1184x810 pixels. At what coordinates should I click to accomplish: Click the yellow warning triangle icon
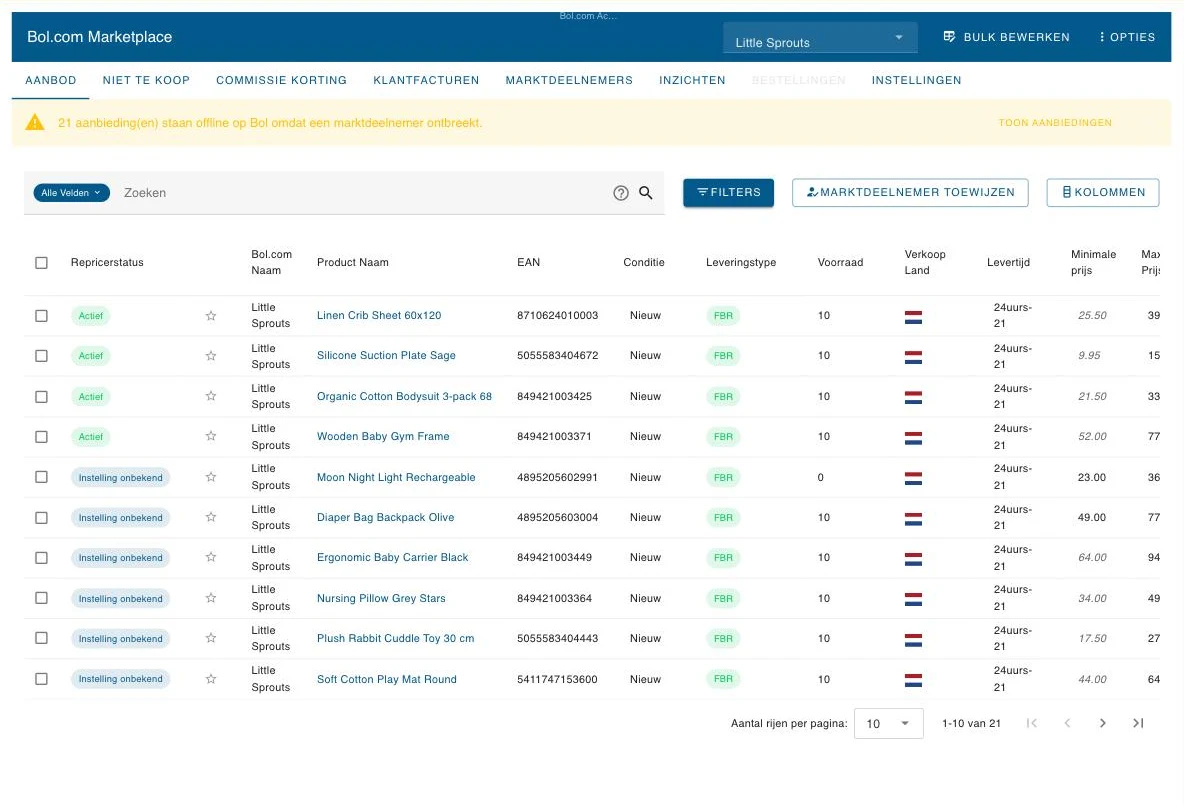tap(35, 122)
